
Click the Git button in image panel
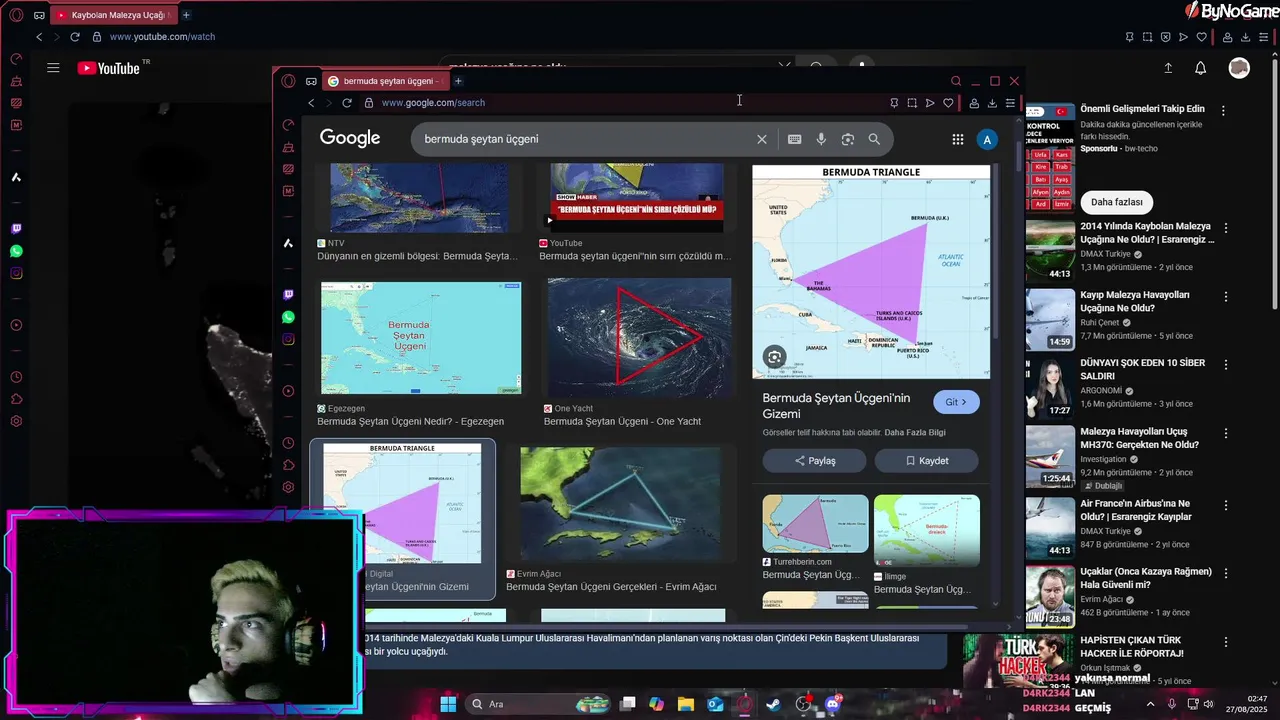pyautogui.click(x=956, y=402)
